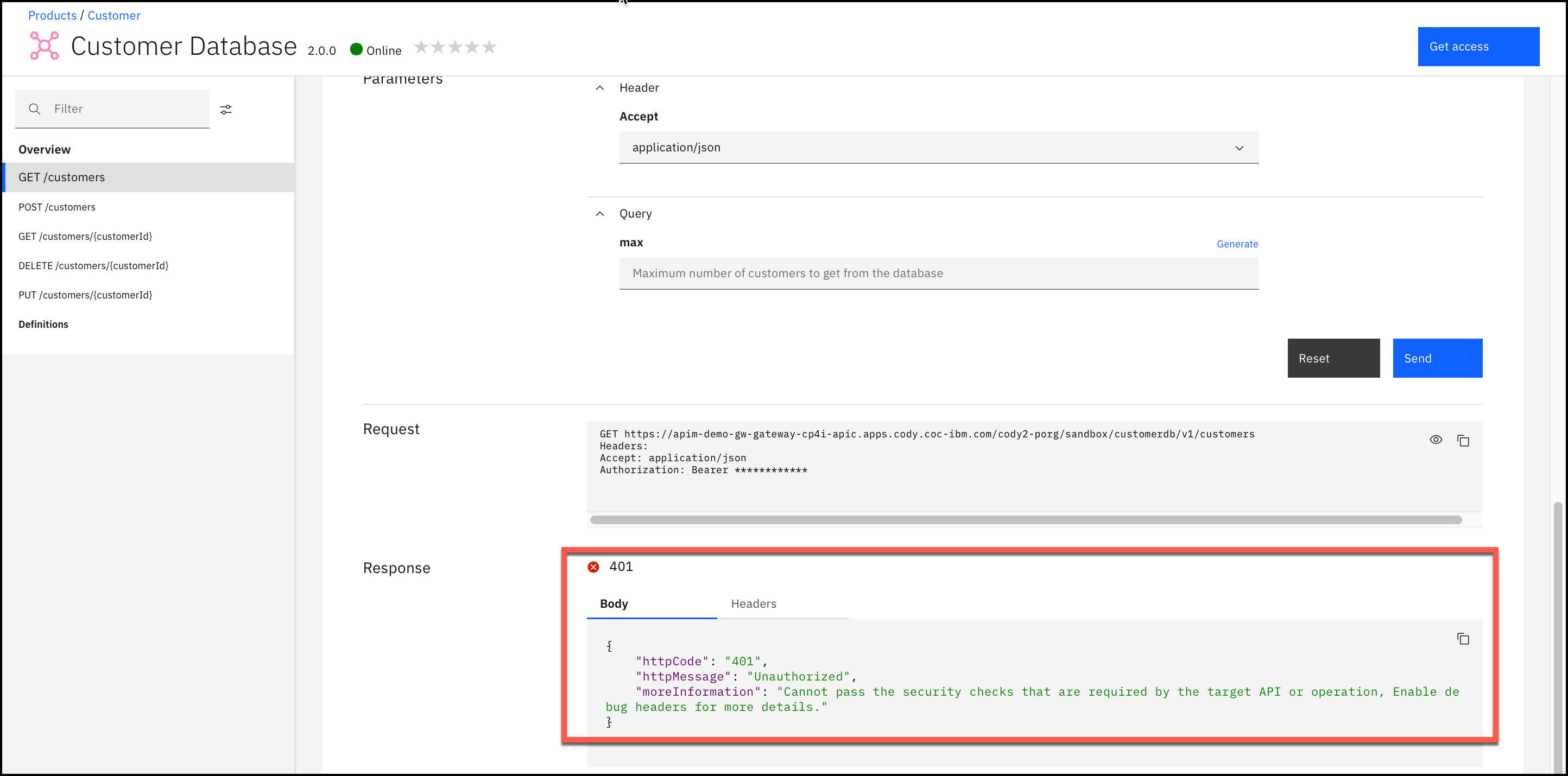Image resolution: width=1568 pixels, height=776 pixels.
Task: Click the Get access button
Action: coord(1478,46)
